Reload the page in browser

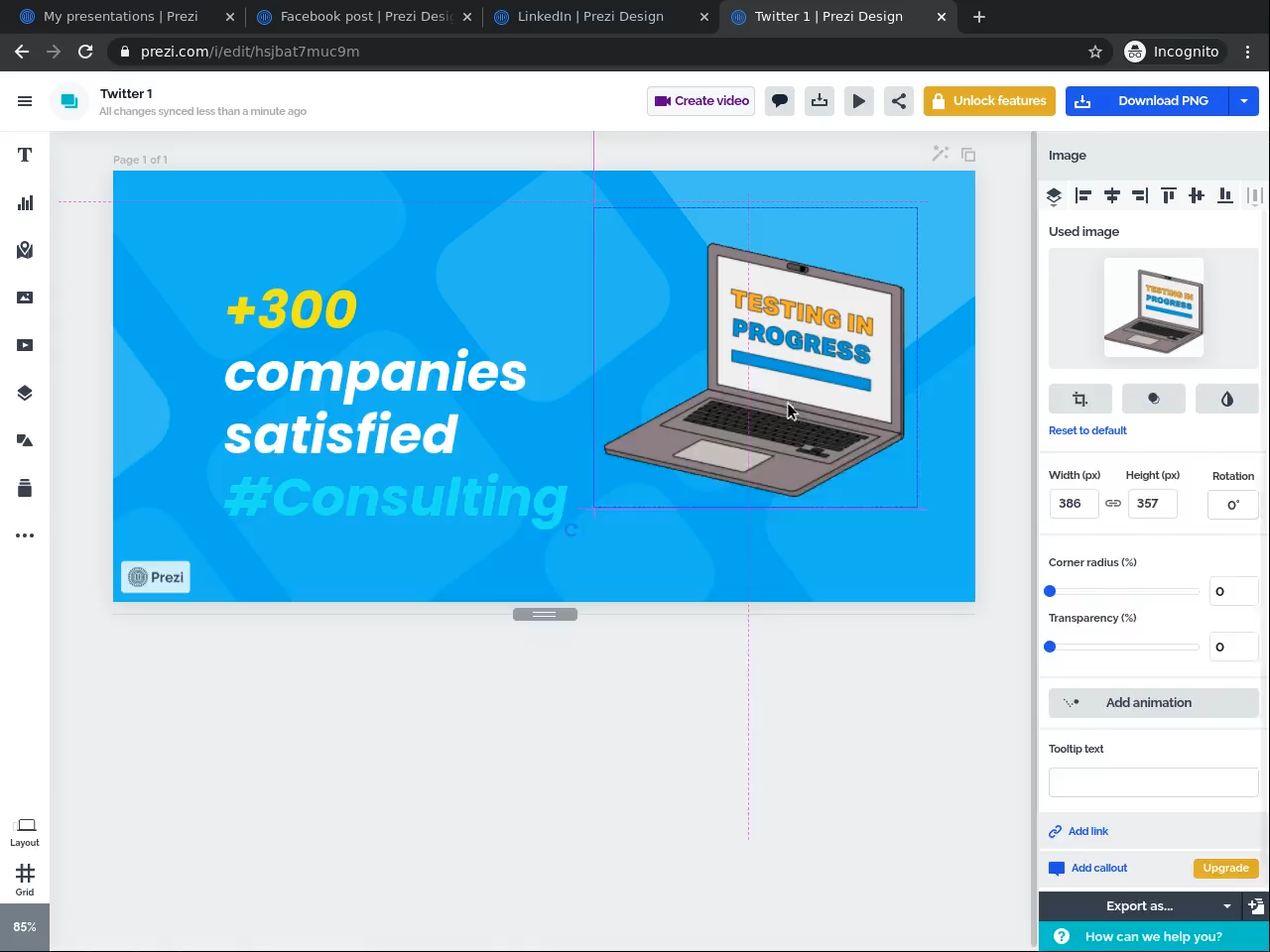coord(85,52)
